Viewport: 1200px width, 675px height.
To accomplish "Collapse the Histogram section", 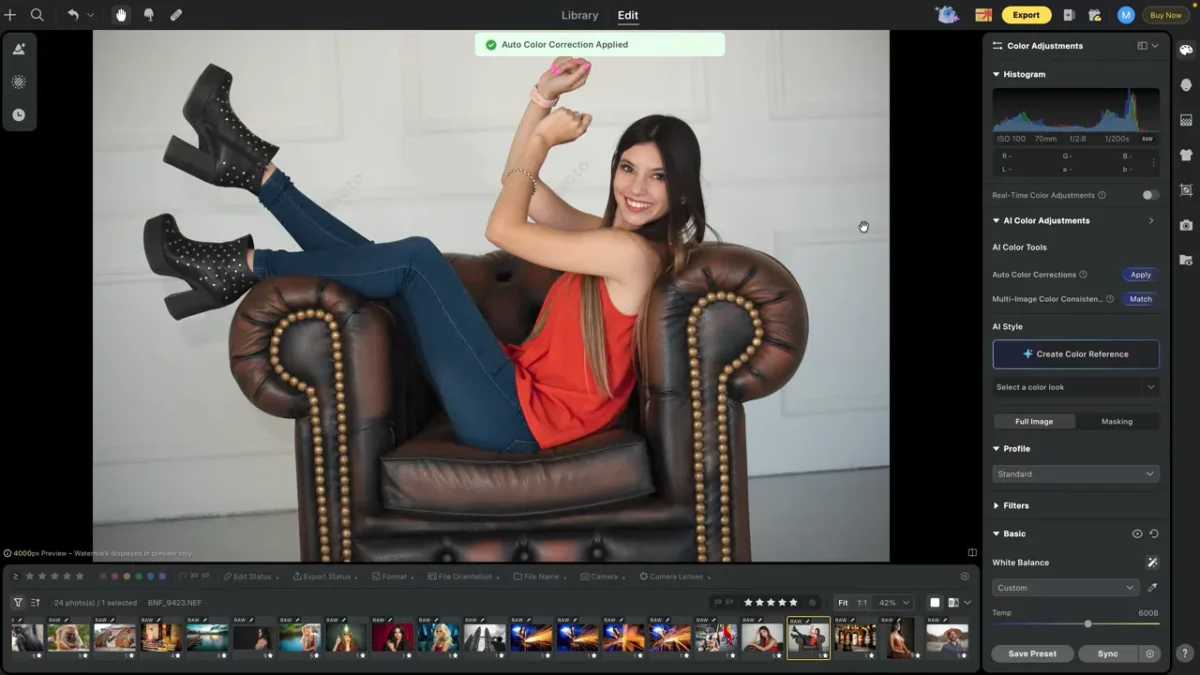I will pos(996,74).
